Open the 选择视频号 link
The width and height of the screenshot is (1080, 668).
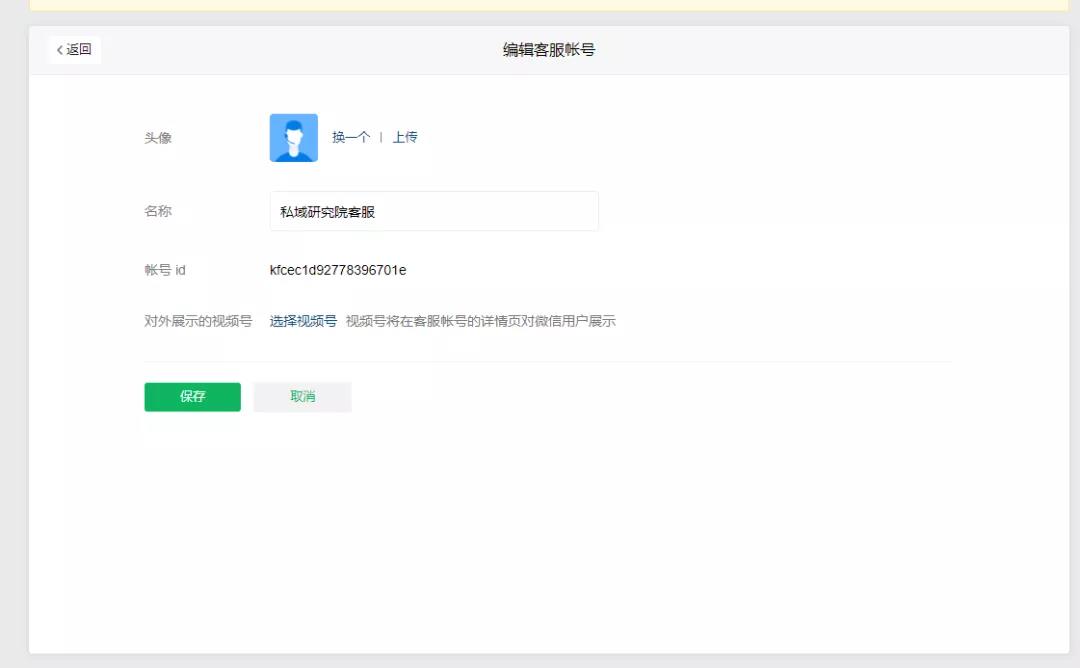point(303,322)
